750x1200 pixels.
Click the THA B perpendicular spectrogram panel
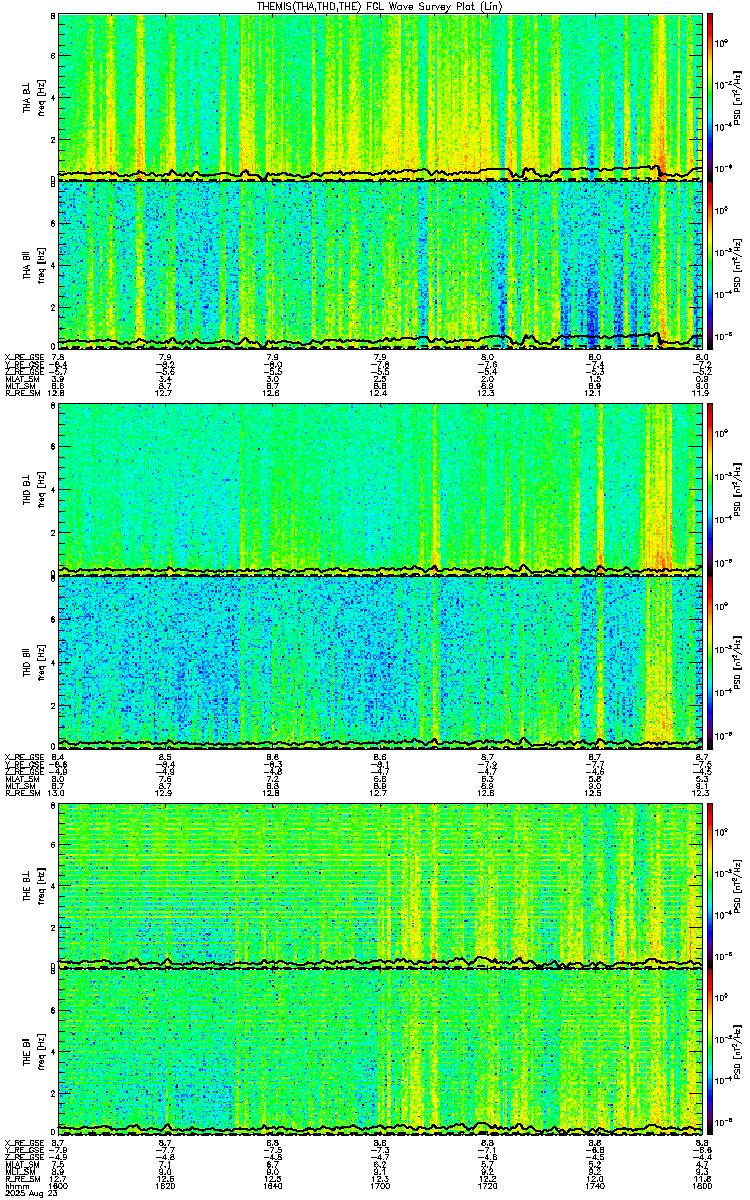(x=380, y=96)
